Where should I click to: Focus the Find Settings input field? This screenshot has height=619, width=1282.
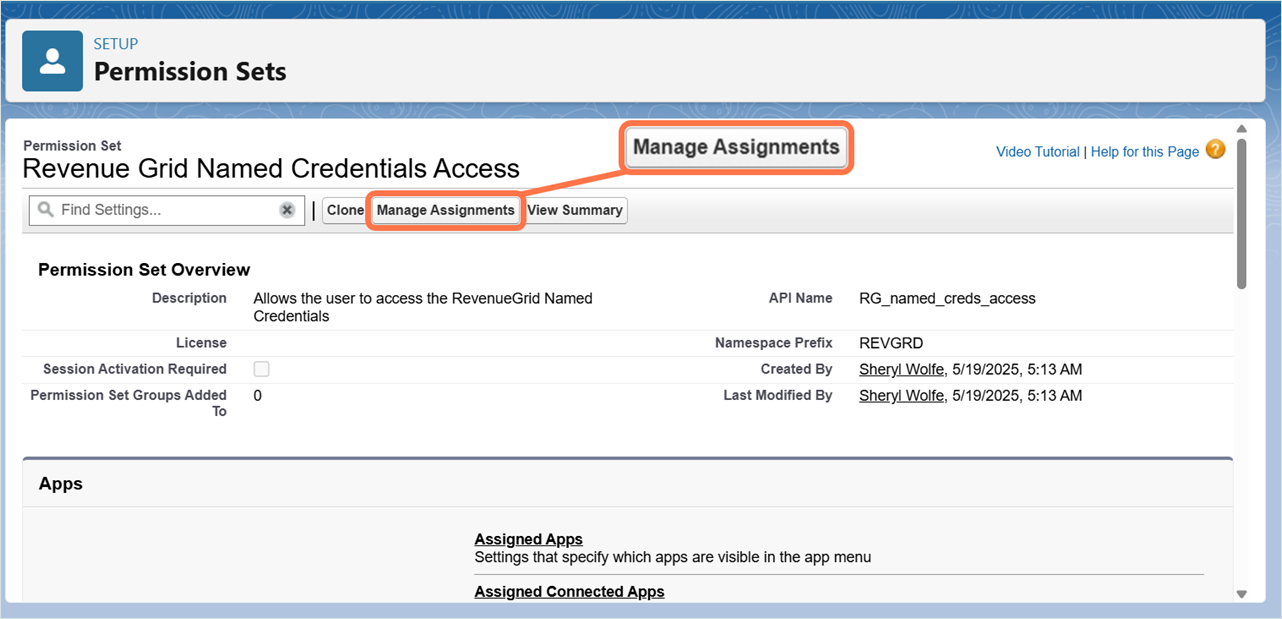pos(167,210)
